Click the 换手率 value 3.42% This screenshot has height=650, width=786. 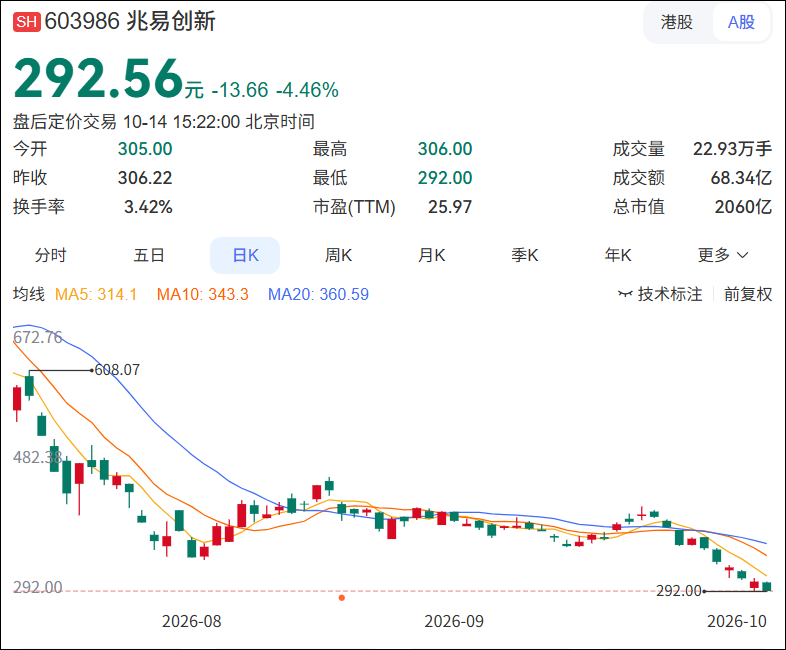pyautogui.click(x=148, y=207)
